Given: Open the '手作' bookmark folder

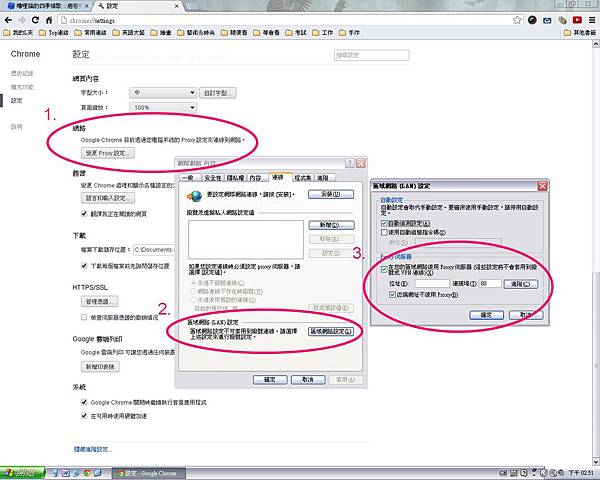Looking at the screenshot, I should [x=349, y=33].
